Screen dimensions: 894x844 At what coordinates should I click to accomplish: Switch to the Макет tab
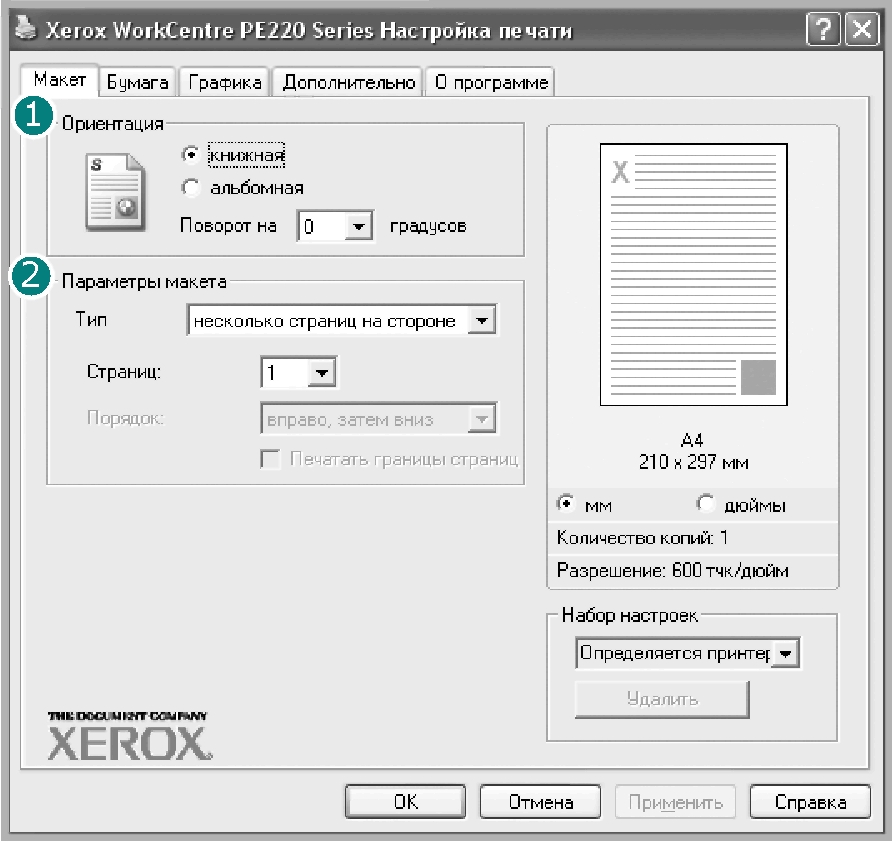click(x=59, y=80)
